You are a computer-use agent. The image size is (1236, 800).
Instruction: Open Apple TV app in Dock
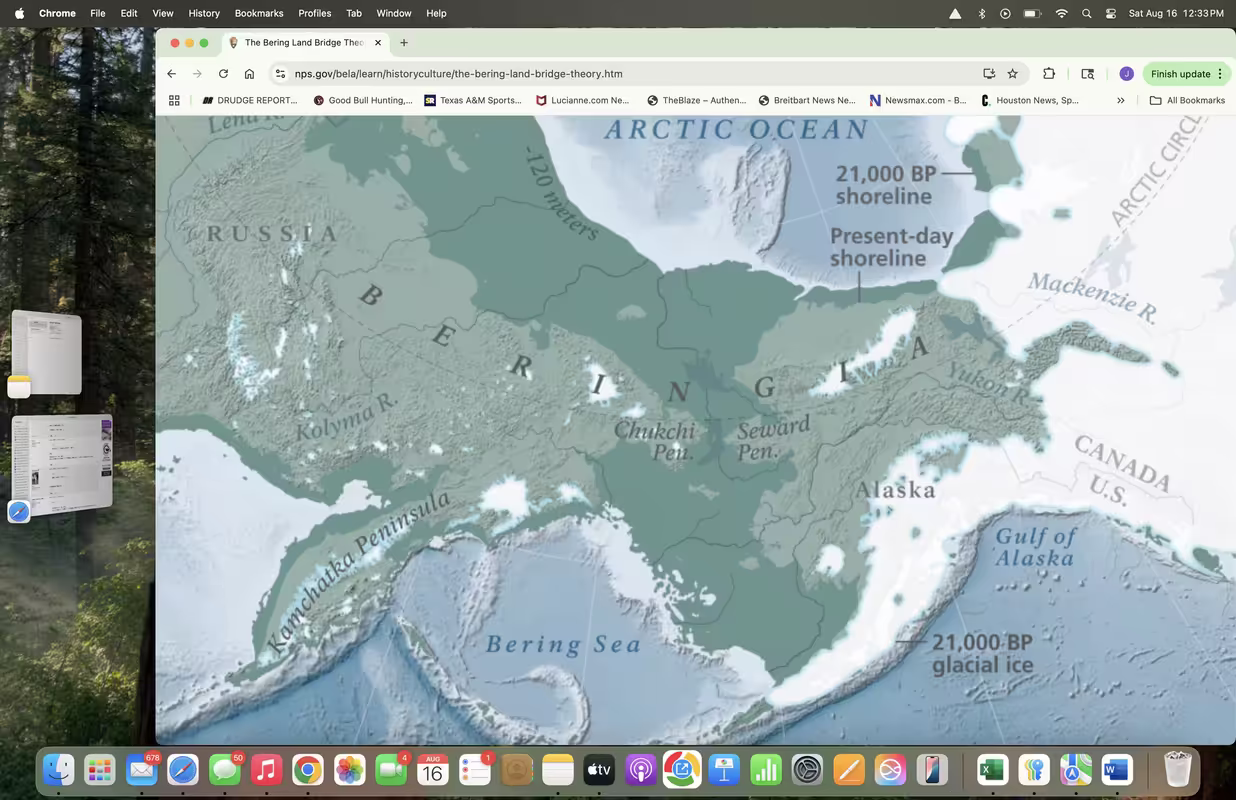coord(598,770)
